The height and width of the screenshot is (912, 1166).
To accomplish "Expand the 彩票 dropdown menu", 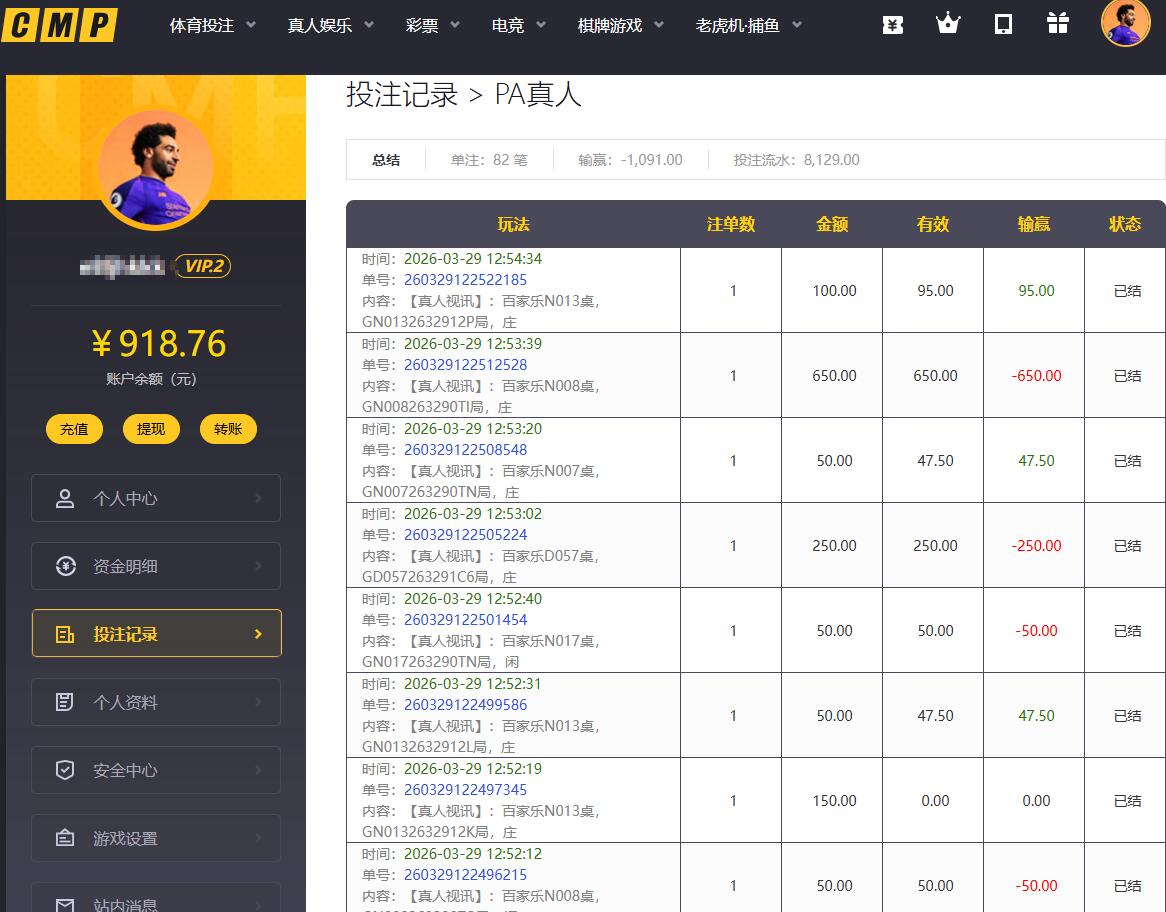I will pyautogui.click(x=432, y=25).
